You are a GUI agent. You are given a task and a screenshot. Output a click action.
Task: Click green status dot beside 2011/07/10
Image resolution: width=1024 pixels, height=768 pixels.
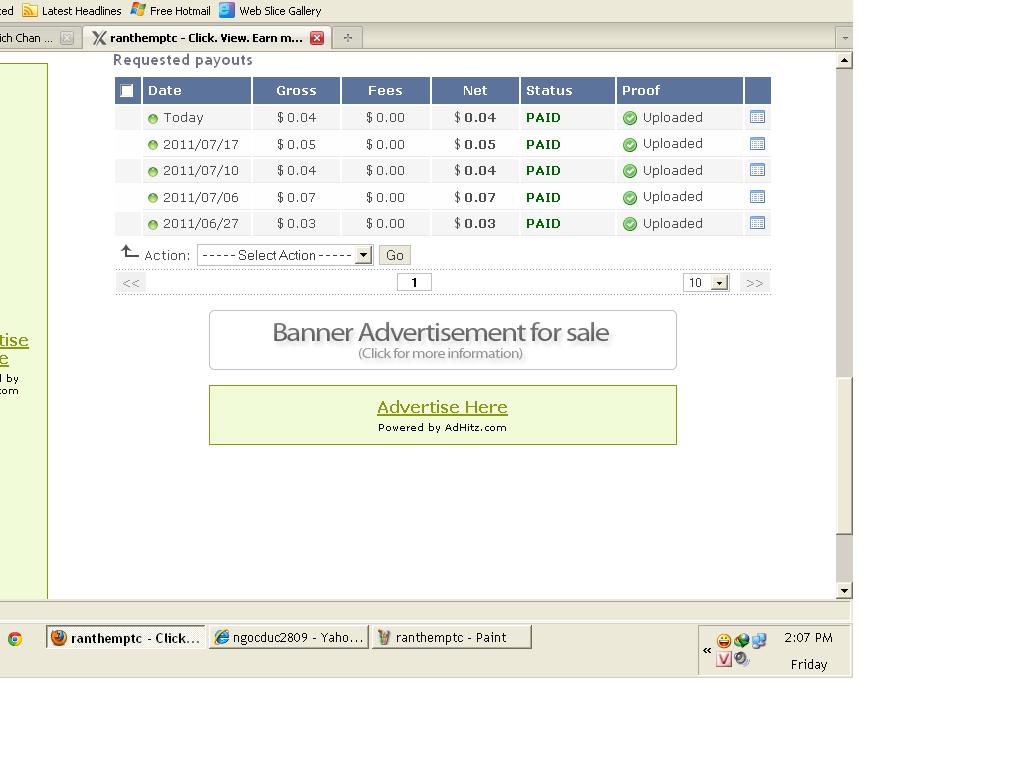153,172
